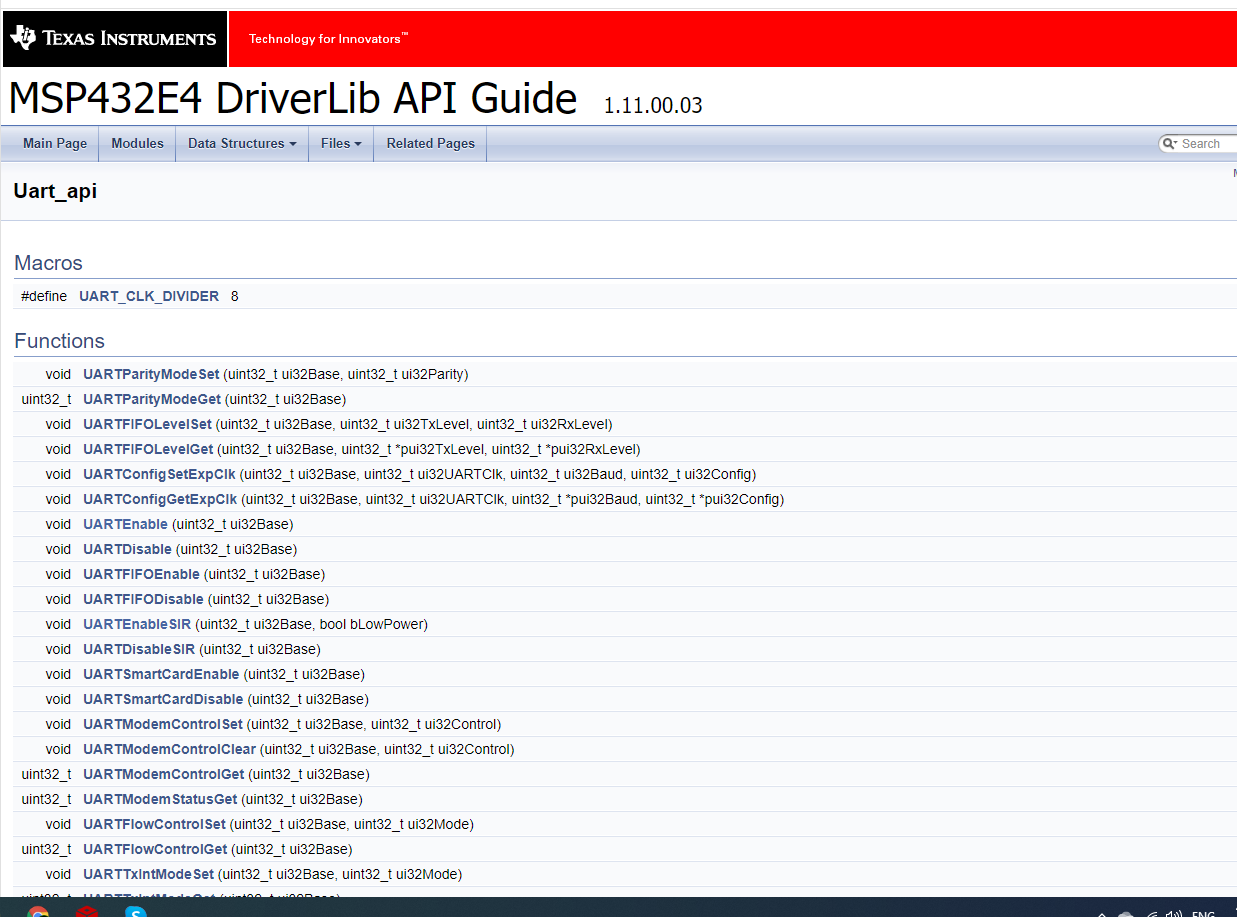Viewport: 1237px width, 917px height.
Task: Follow the UARTSmartCardDisable link
Action: pyautogui.click(x=163, y=700)
